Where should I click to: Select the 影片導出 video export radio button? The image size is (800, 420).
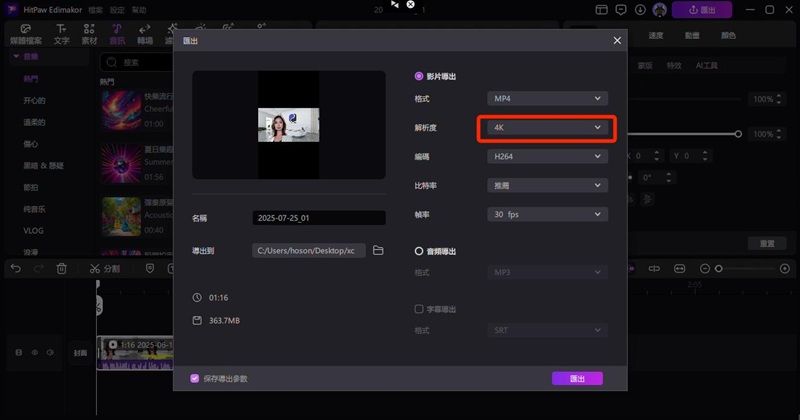pyautogui.click(x=419, y=76)
